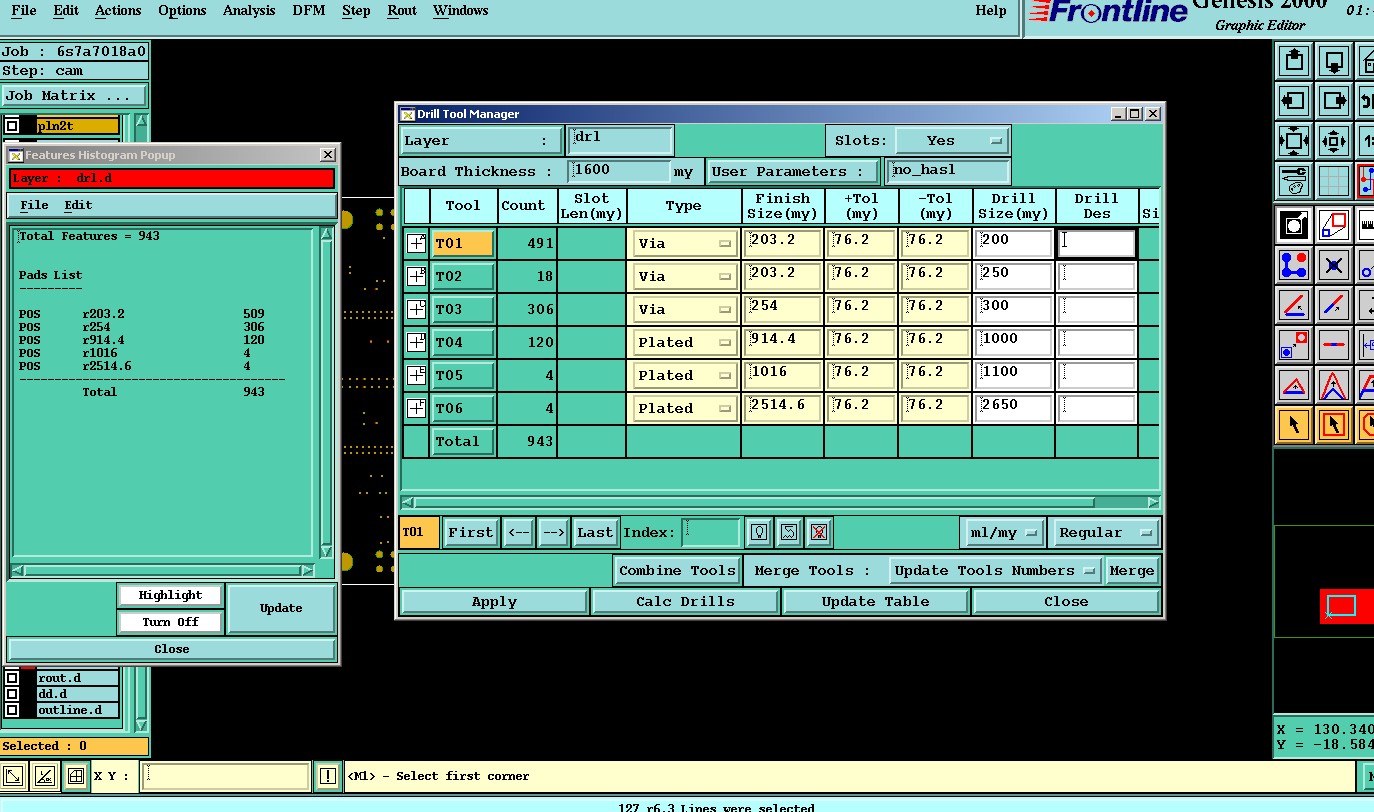Viewport: 1374px width, 812px height.
Task: Click the zoom out expand icon
Action: [x=1294, y=141]
